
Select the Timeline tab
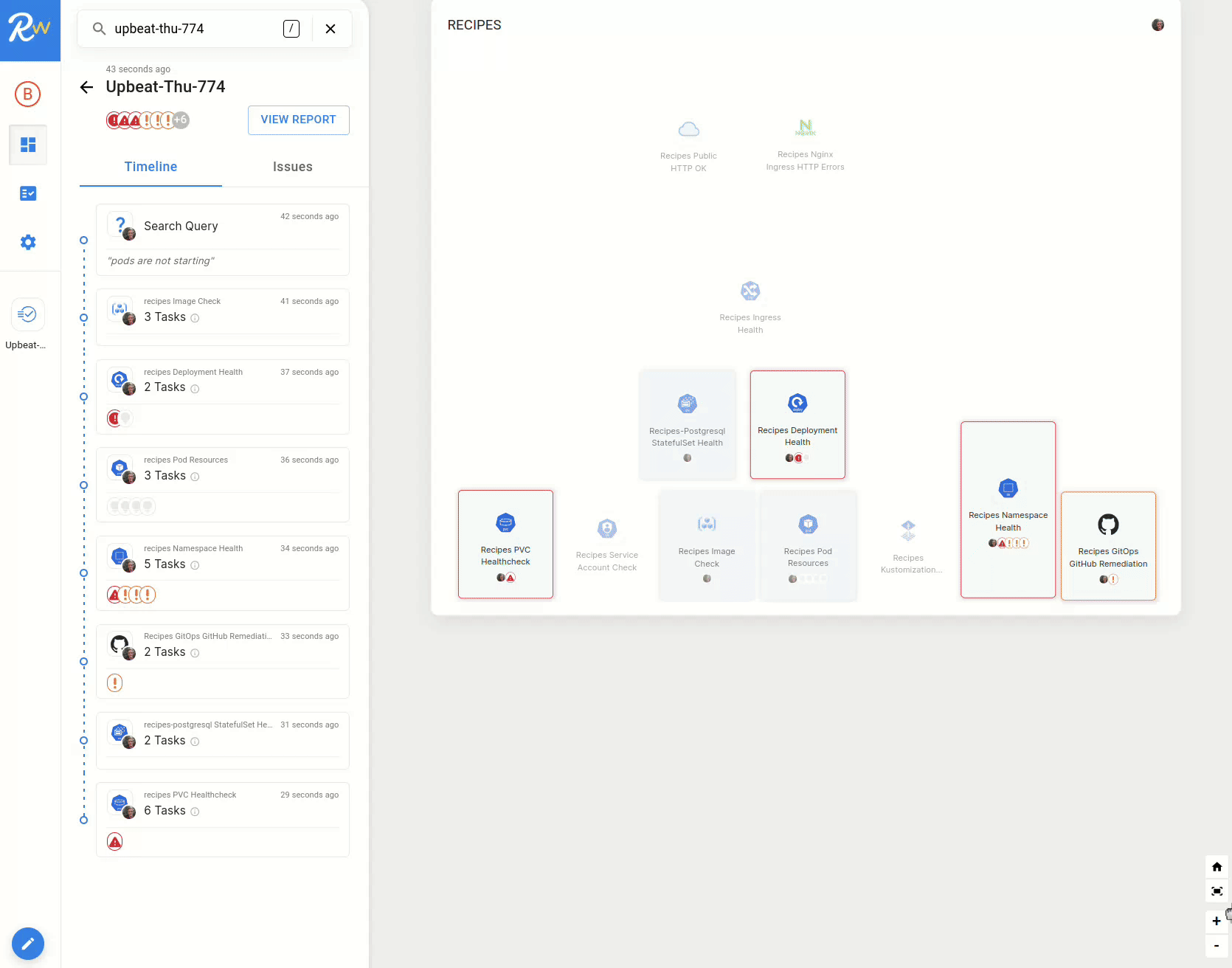(x=150, y=167)
